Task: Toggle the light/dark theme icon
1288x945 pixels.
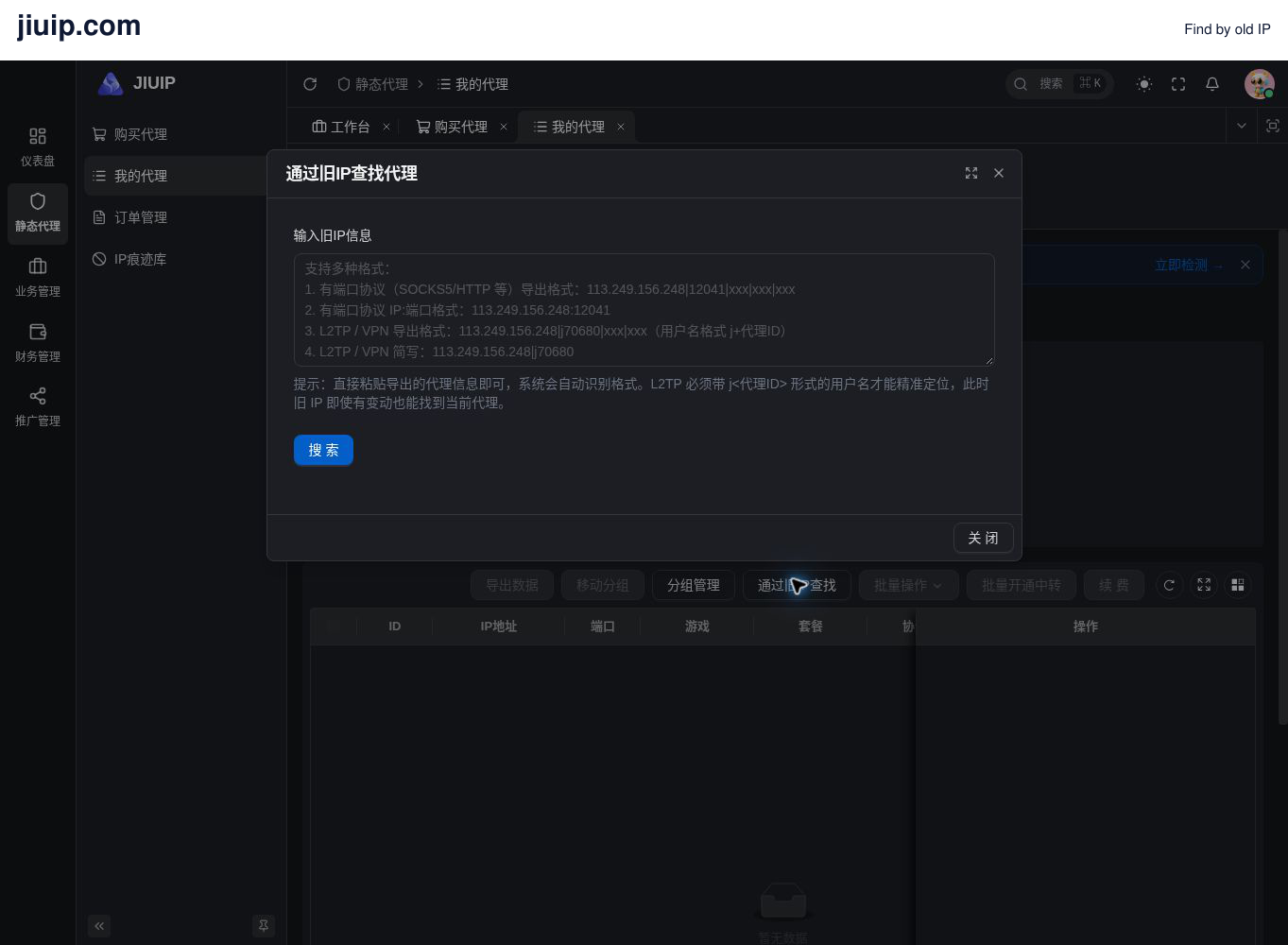Action: click(x=1144, y=84)
